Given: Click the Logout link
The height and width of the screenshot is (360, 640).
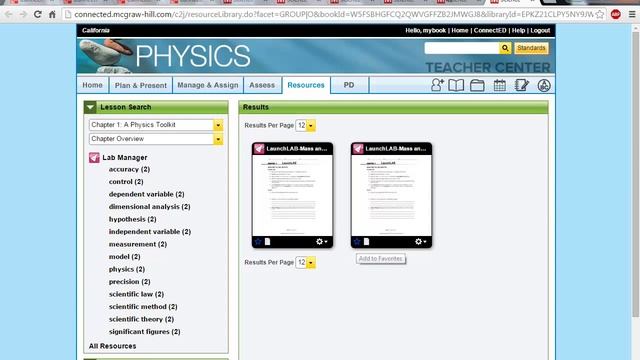Looking at the screenshot, I should click(540, 31).
